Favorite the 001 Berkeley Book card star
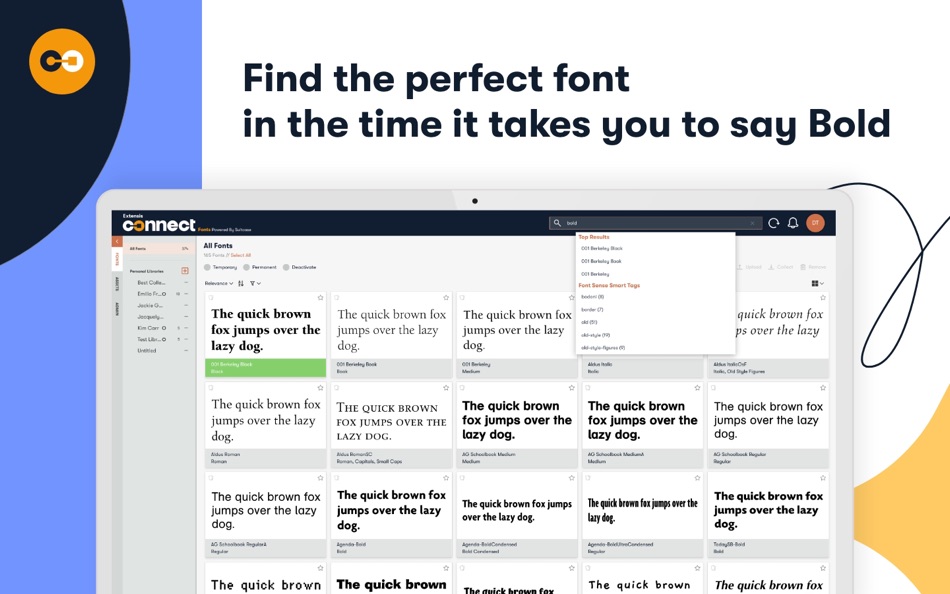Viewport: 950px width, 594px height. 446,298
